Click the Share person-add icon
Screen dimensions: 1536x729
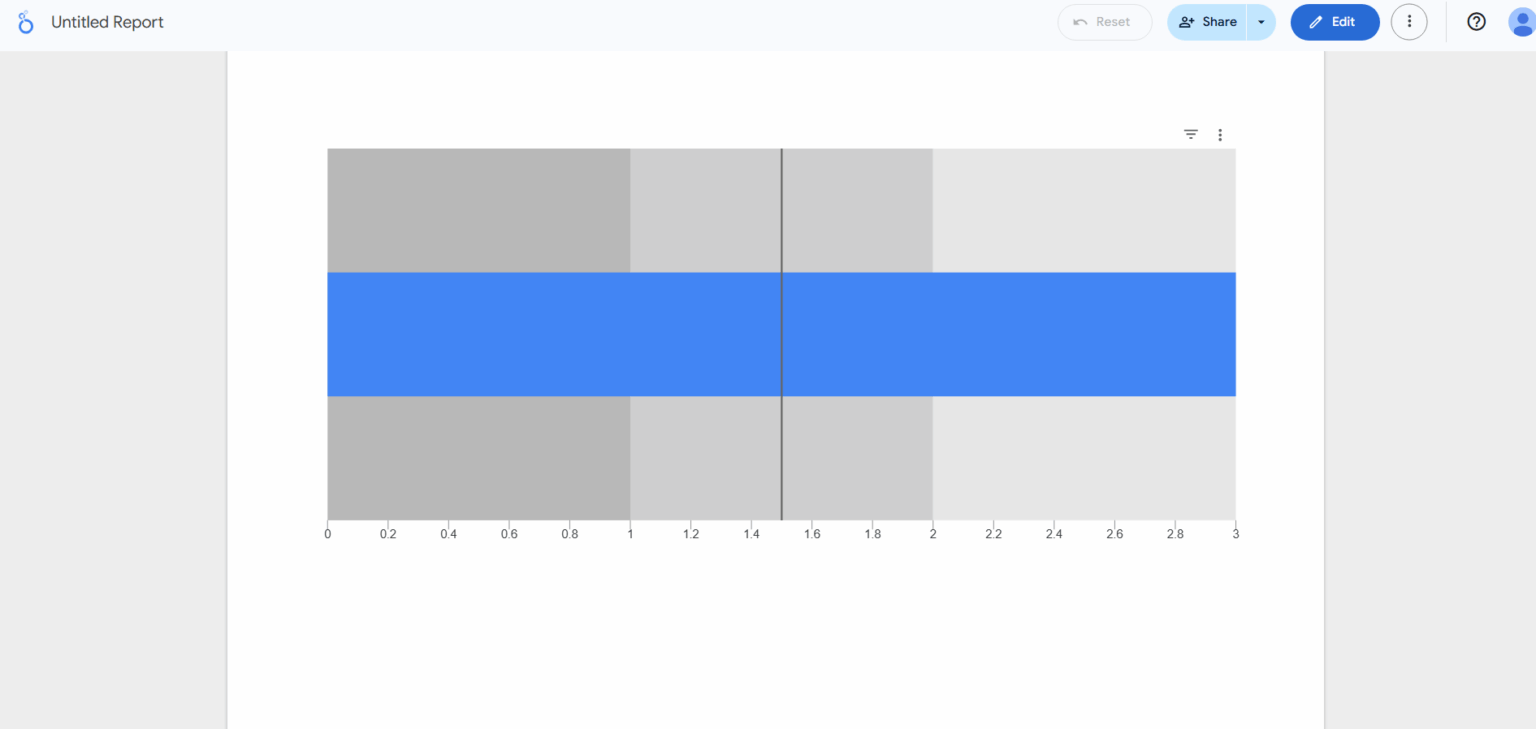[1187, 21]
